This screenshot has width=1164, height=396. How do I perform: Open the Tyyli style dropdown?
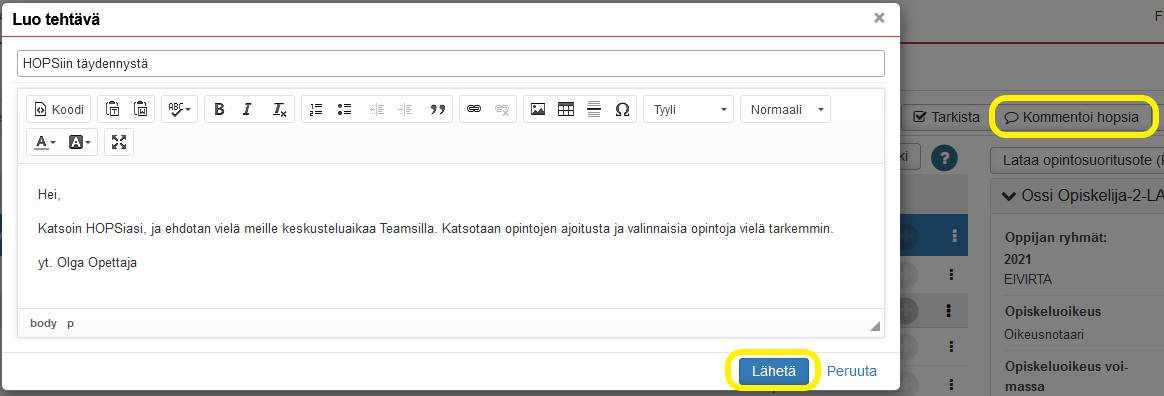pyautogui.click(x=688, y=109)
